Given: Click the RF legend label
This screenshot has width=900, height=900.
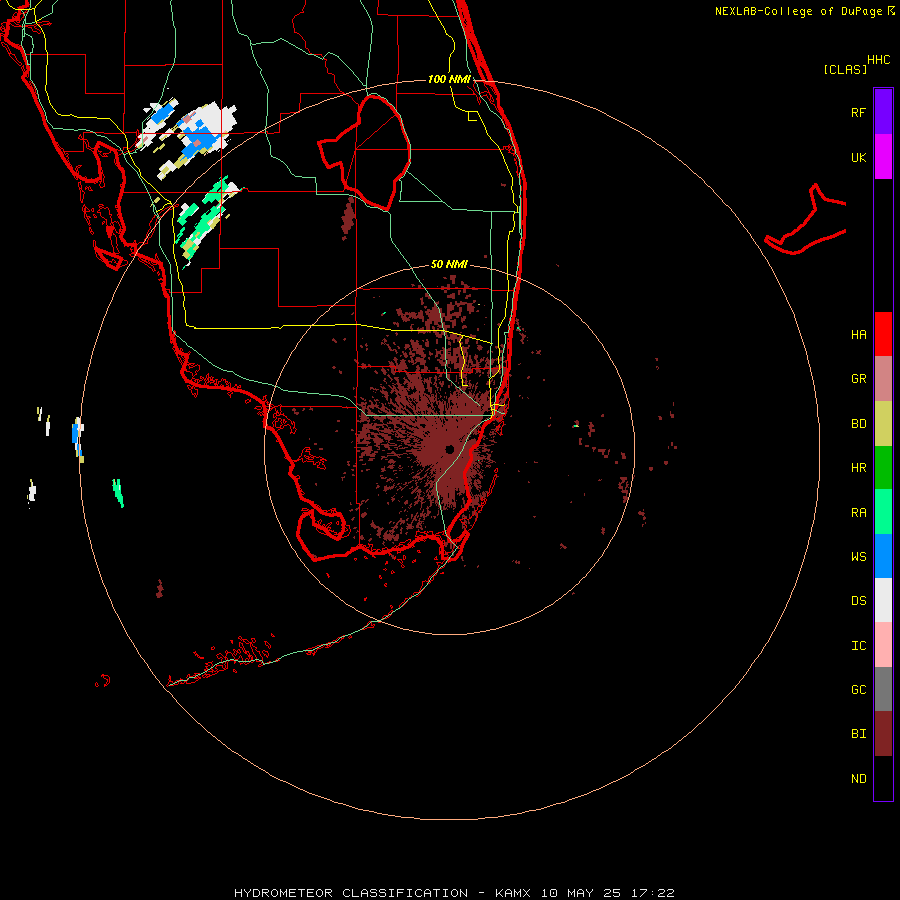Looking at the screenshot, I should coord(858,112).
